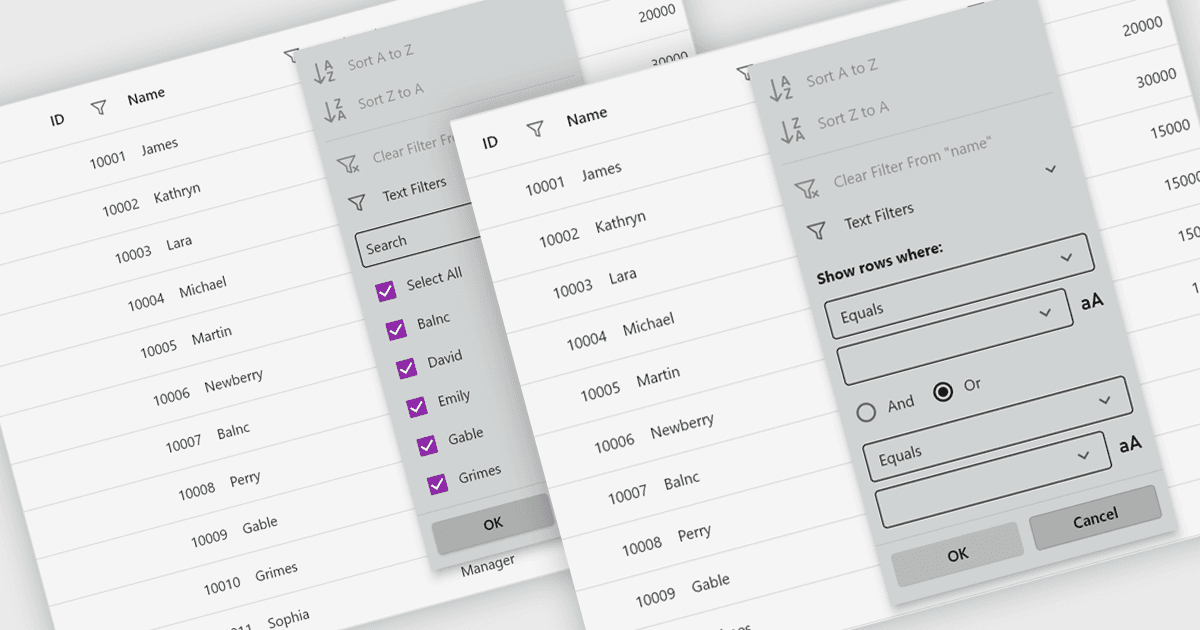This screenshot has height=630, width=1200.
Task: Select Lara in the front grid
Action: click(623, 276)
